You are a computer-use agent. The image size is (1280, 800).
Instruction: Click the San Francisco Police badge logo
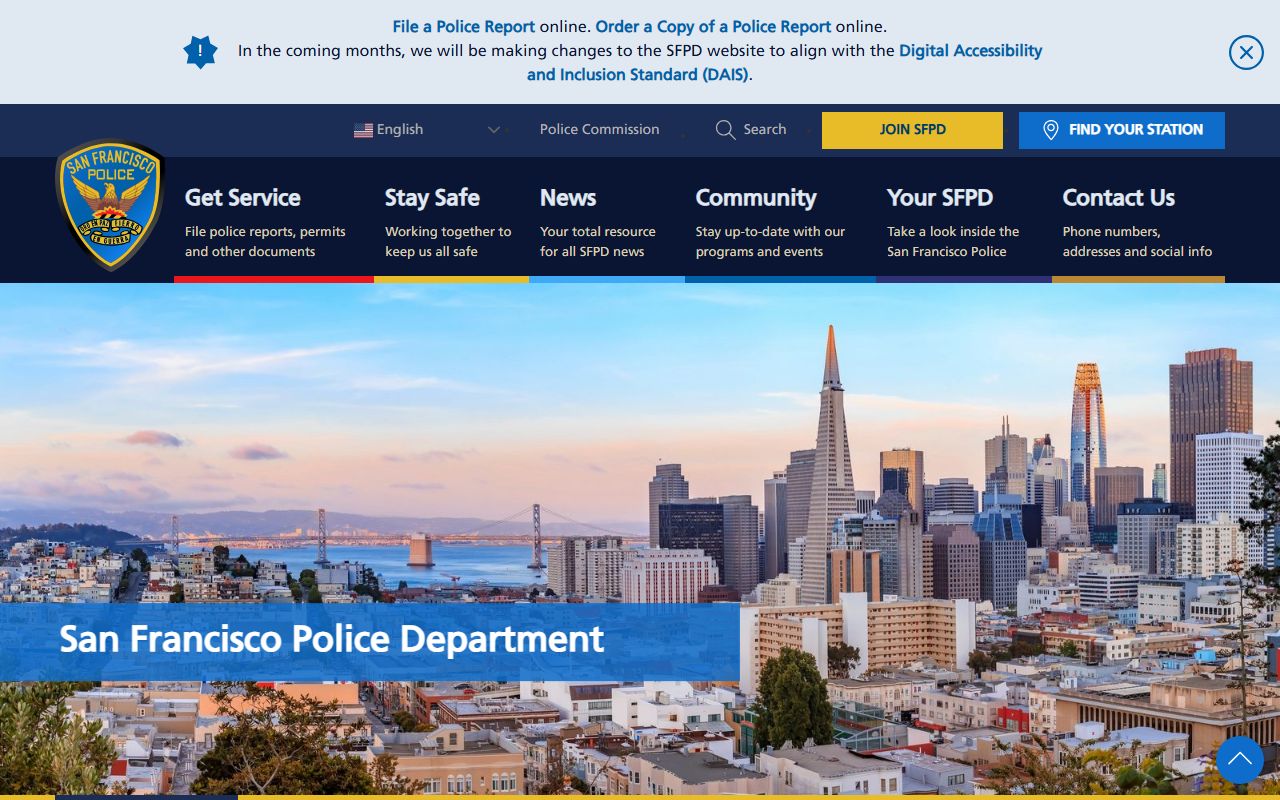[110, 204]
